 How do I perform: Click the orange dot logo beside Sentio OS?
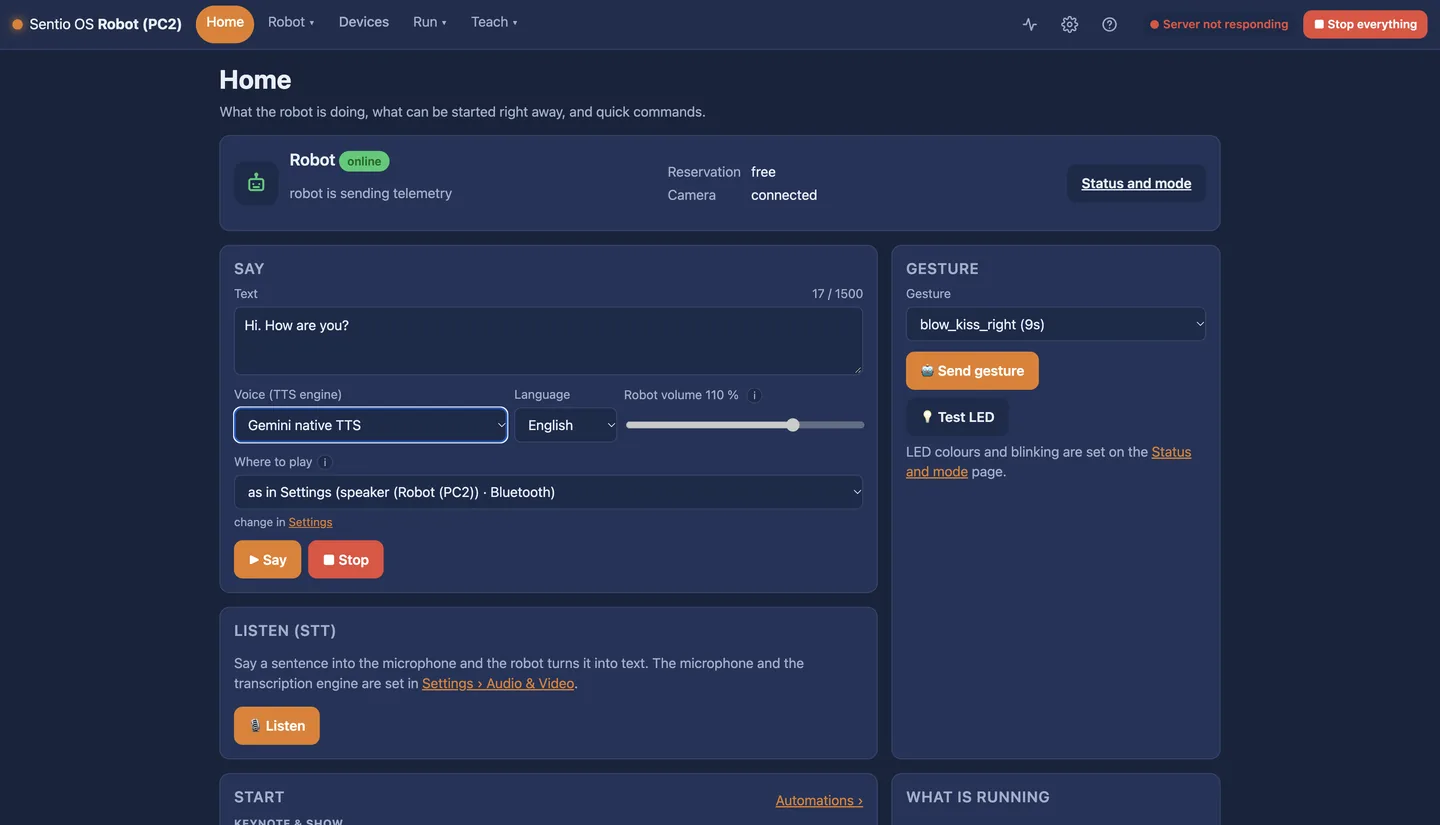[17, 24]
